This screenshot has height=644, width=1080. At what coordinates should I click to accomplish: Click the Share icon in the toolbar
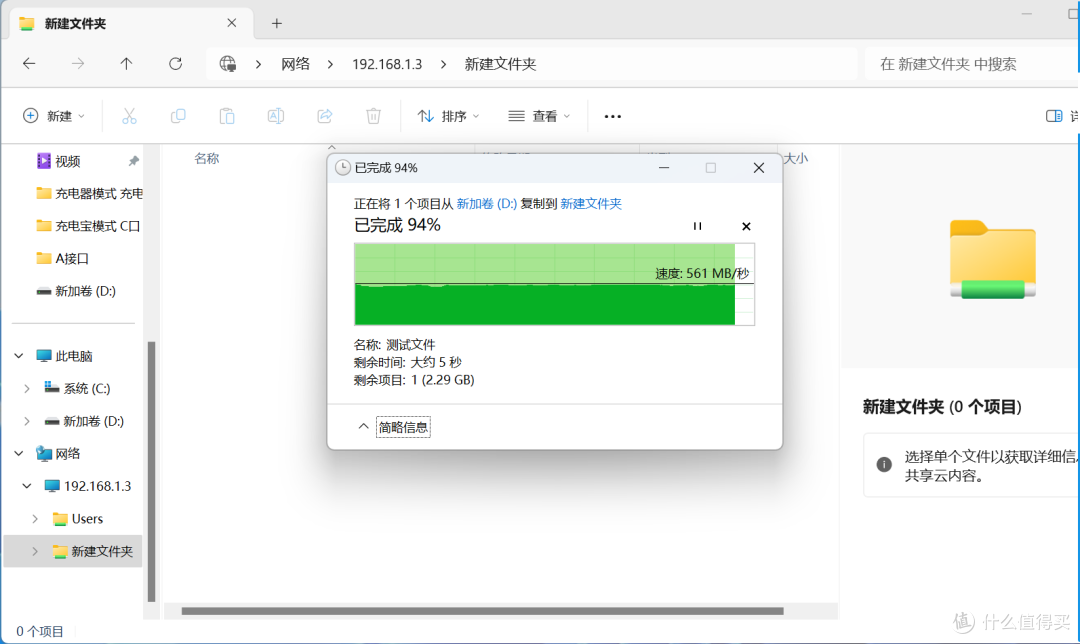click(324, 116)
